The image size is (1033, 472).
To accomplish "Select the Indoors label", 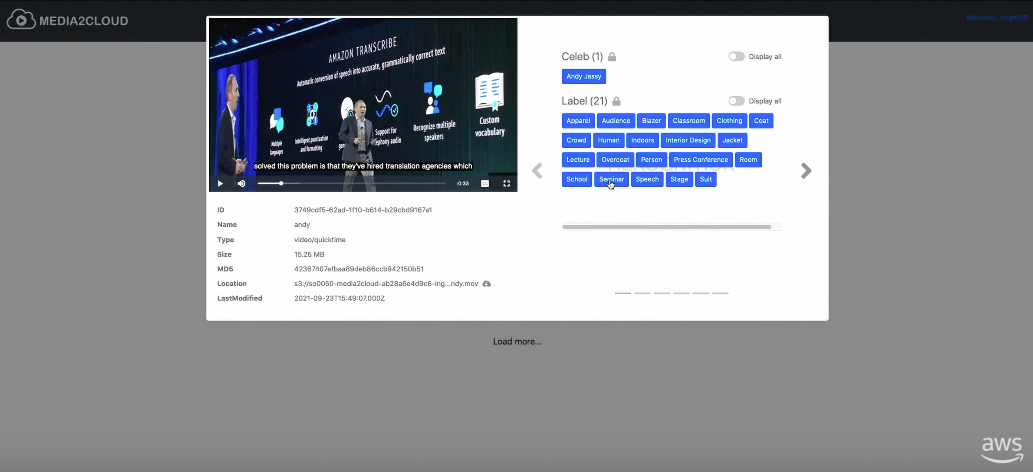I will click(x=643, y=140).
